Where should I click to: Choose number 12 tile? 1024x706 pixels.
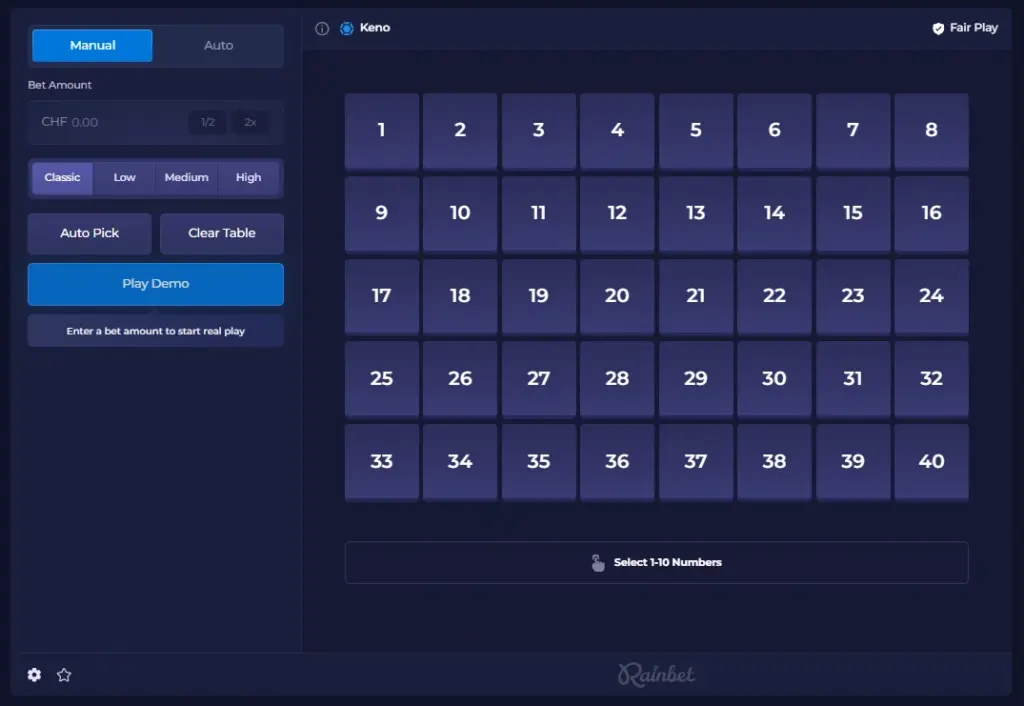click(617, 214)
